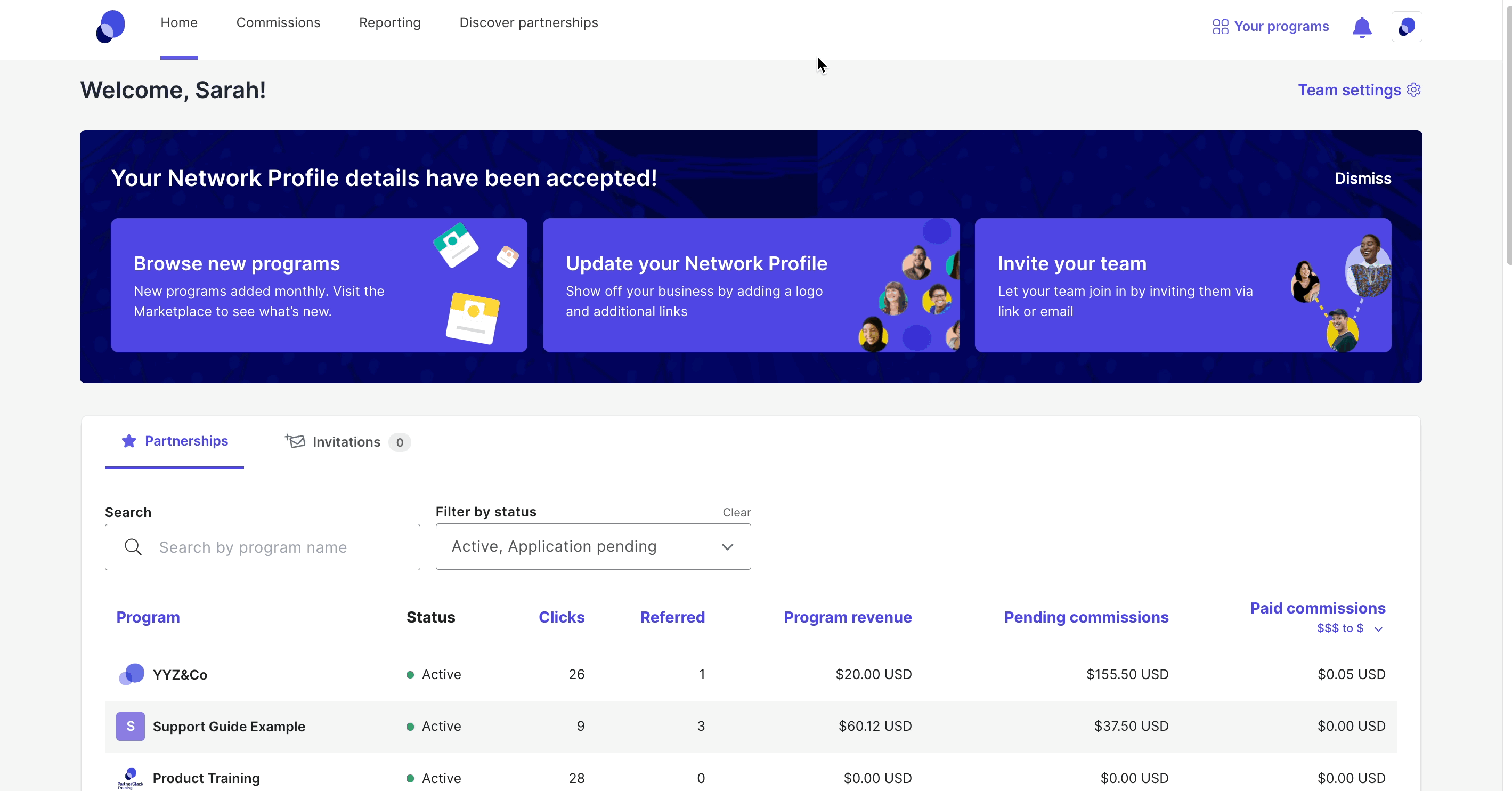
Task: Open the account avatar menu
Action: (x=1407, y=27)
